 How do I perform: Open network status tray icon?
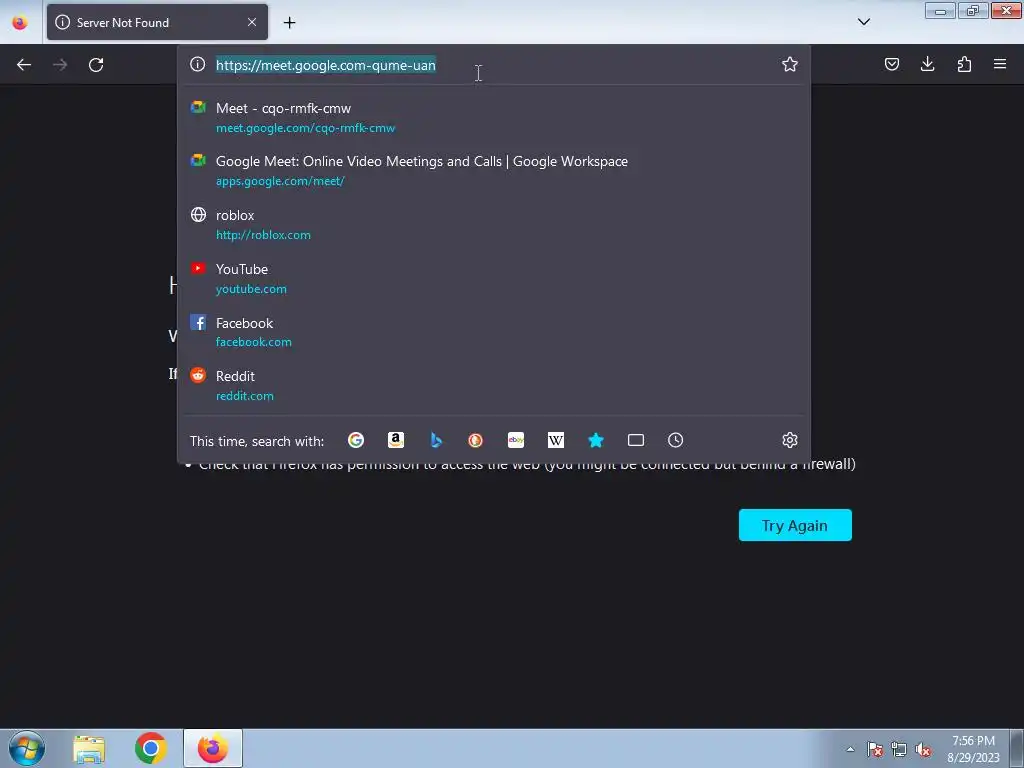(899, 749)
